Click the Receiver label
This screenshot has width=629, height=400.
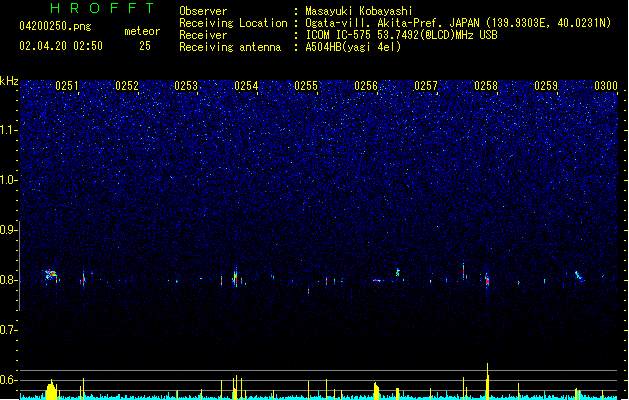203,35
